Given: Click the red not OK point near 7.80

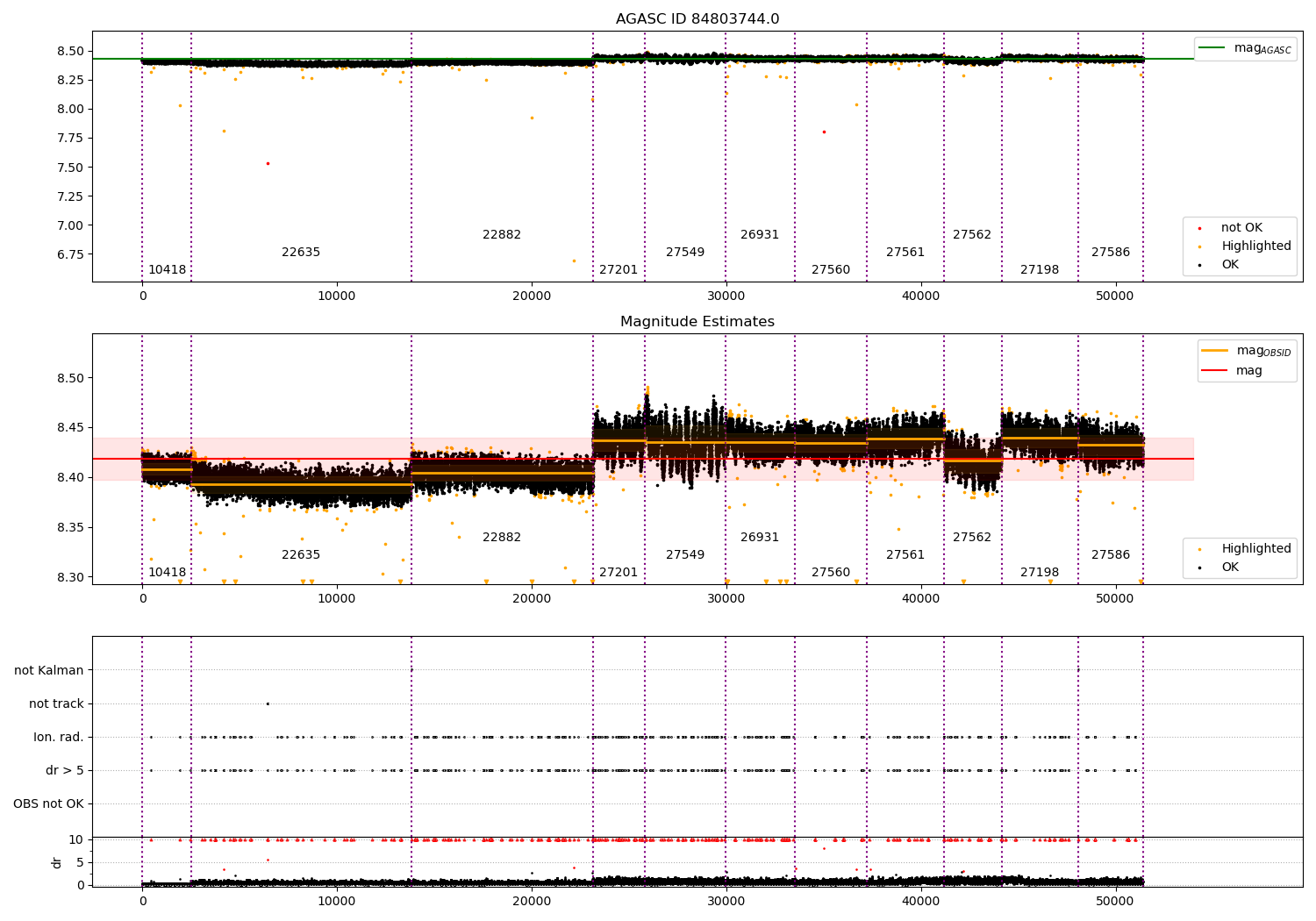Looking at the screenshot, I should pos(824,132).
